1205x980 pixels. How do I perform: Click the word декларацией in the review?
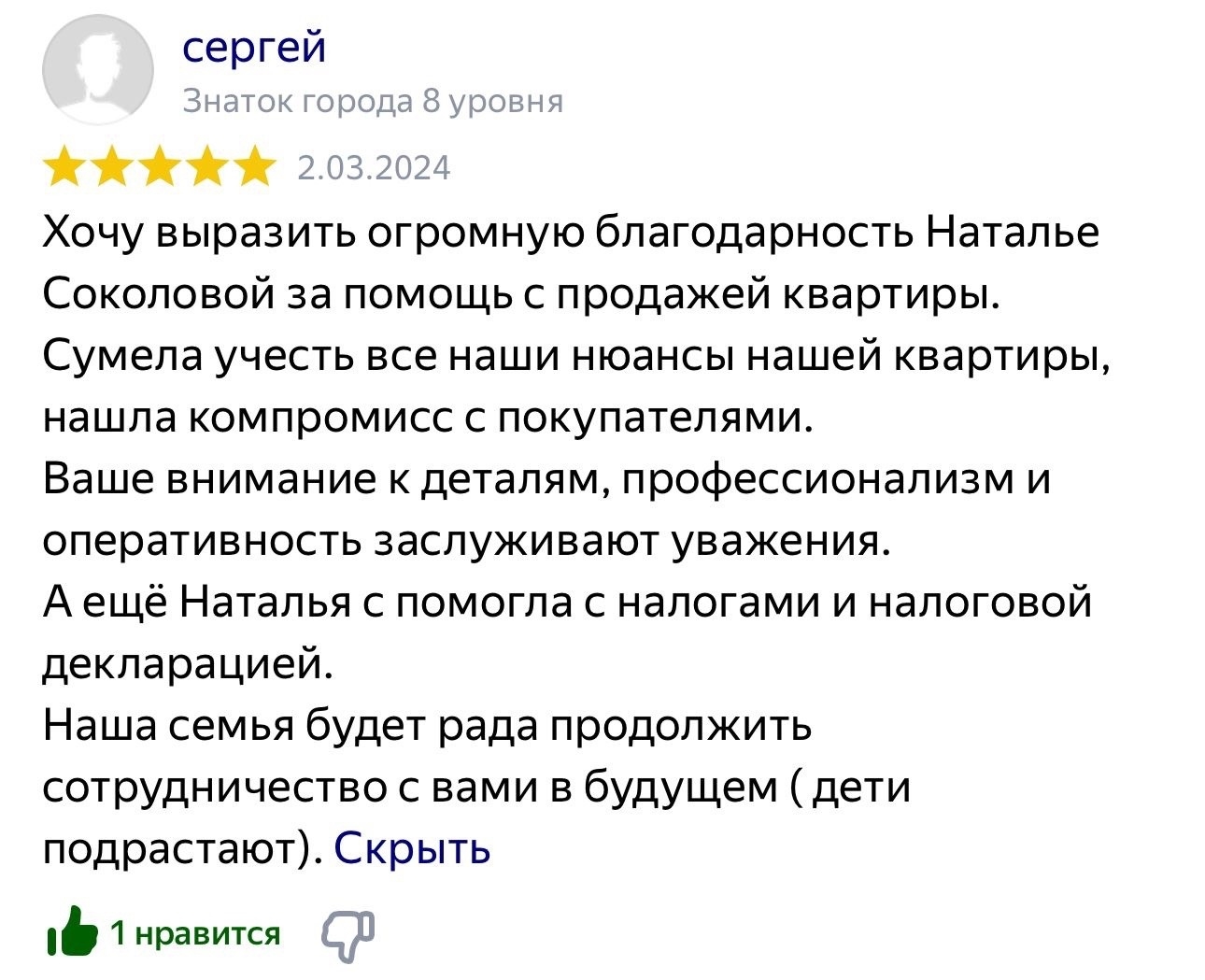[188, 664]
